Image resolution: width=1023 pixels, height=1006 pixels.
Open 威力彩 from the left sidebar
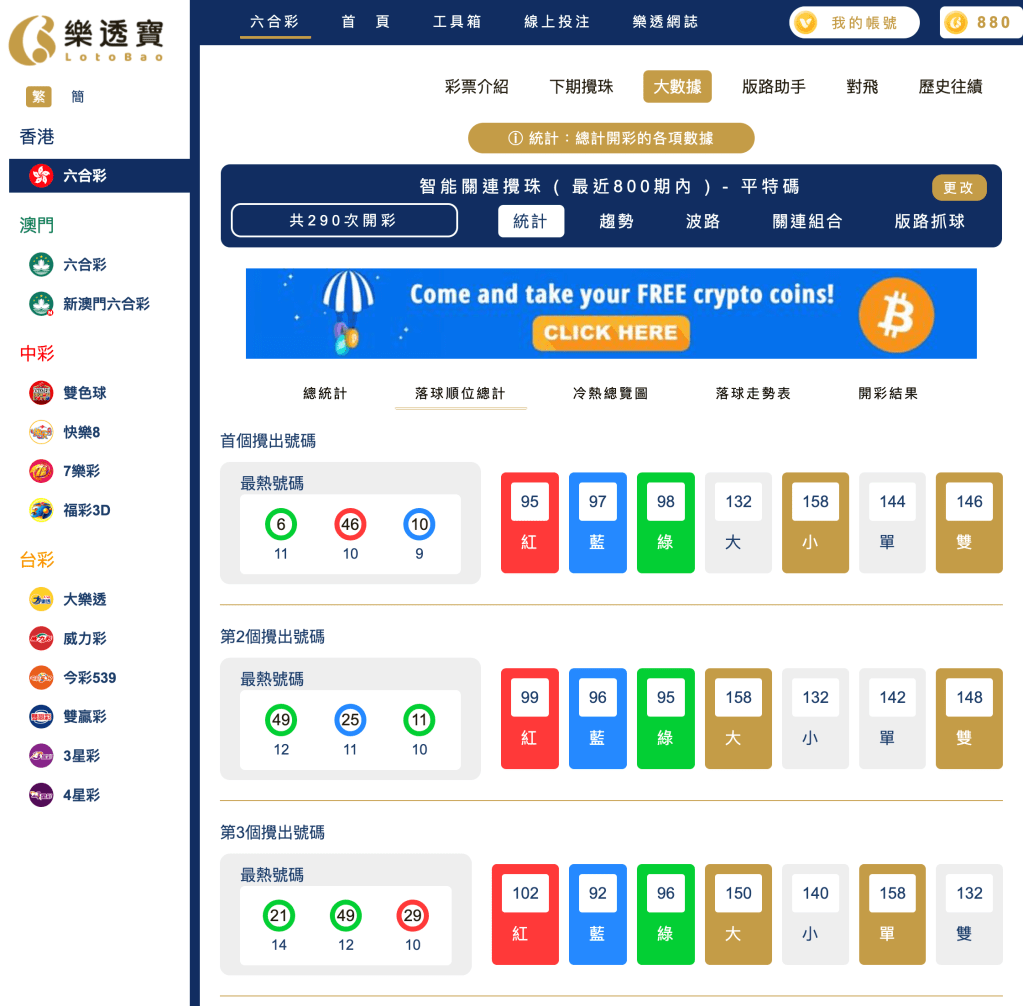click(64, 638)
